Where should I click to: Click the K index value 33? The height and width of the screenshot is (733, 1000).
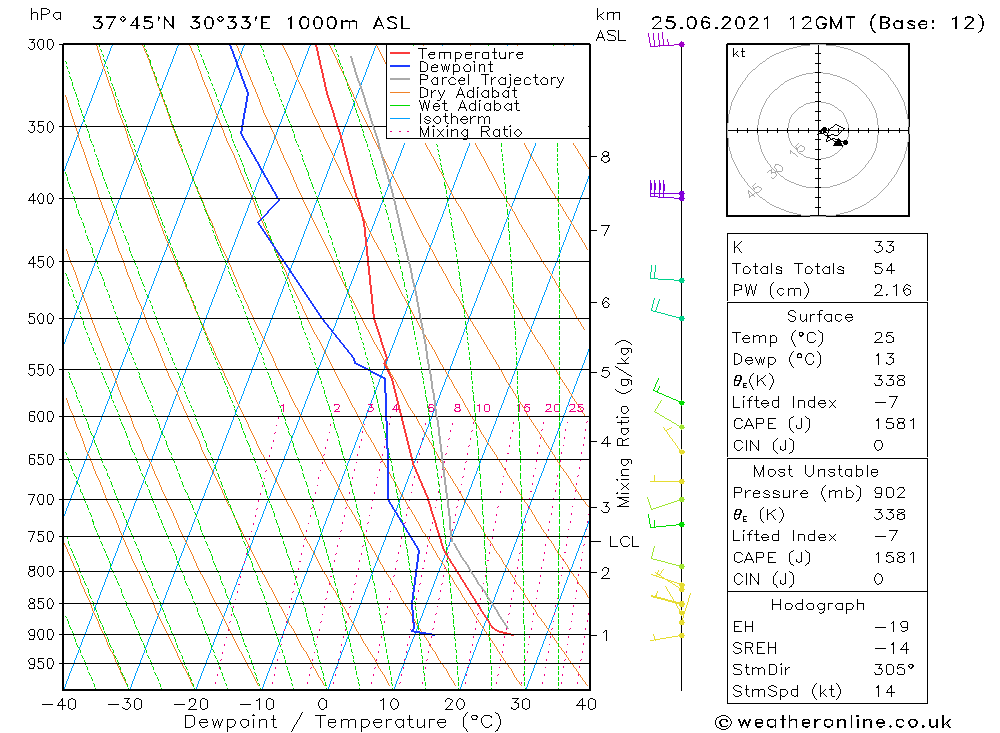coord(884,247)
